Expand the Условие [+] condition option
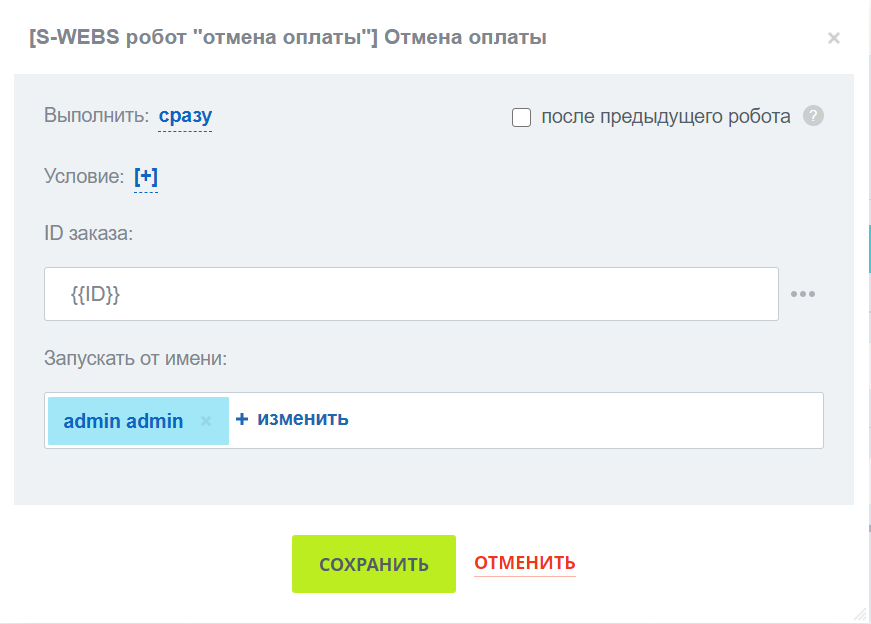 pos(146,177)
